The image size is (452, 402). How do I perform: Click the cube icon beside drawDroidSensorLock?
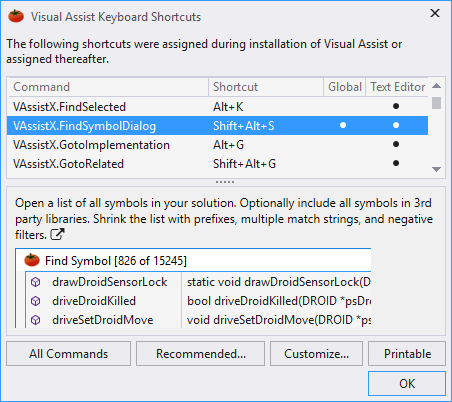point(36,282)
